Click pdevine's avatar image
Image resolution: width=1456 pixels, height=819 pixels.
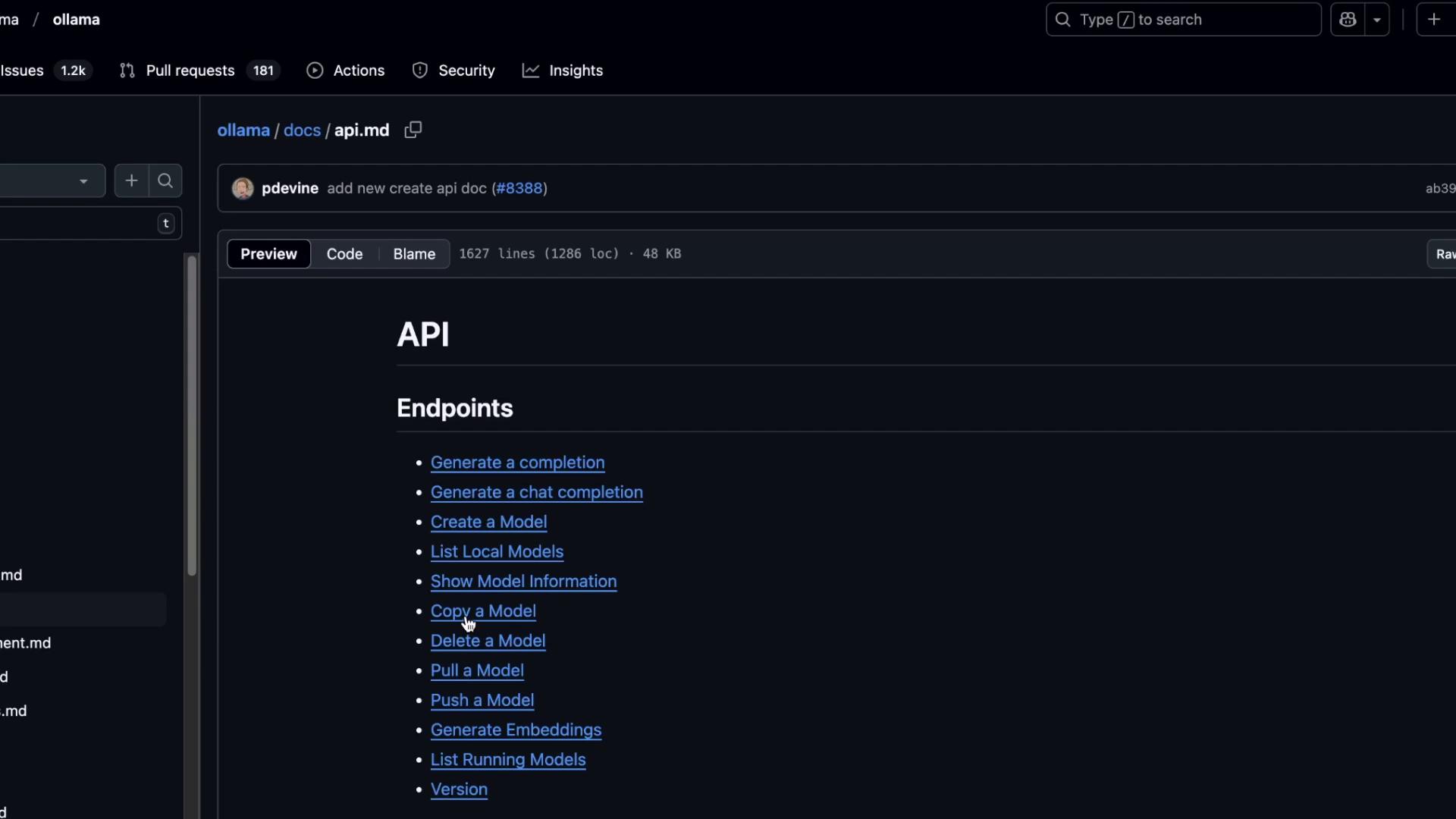point(243,188)
